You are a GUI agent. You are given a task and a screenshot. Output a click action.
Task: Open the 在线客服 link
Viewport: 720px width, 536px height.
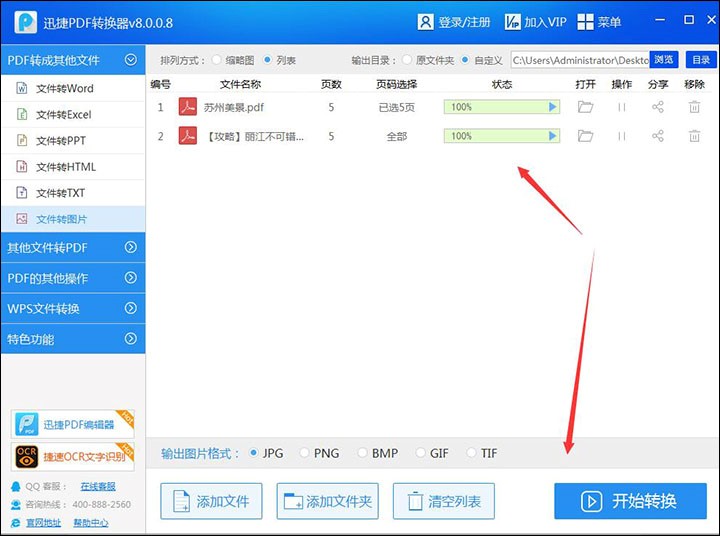click(x=98, y=486)
